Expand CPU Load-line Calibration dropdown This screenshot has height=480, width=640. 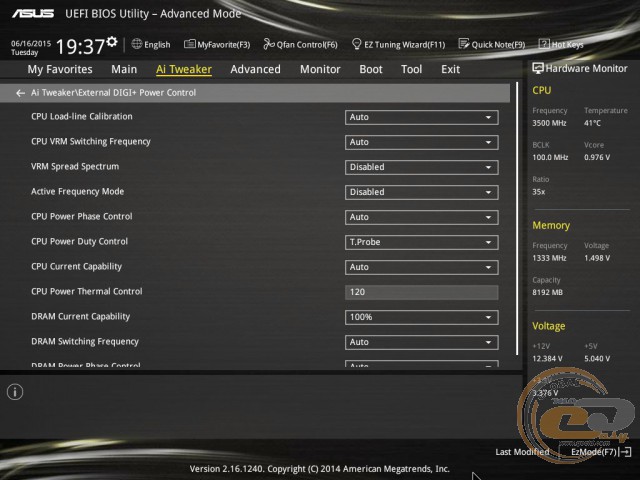point(421,117)
